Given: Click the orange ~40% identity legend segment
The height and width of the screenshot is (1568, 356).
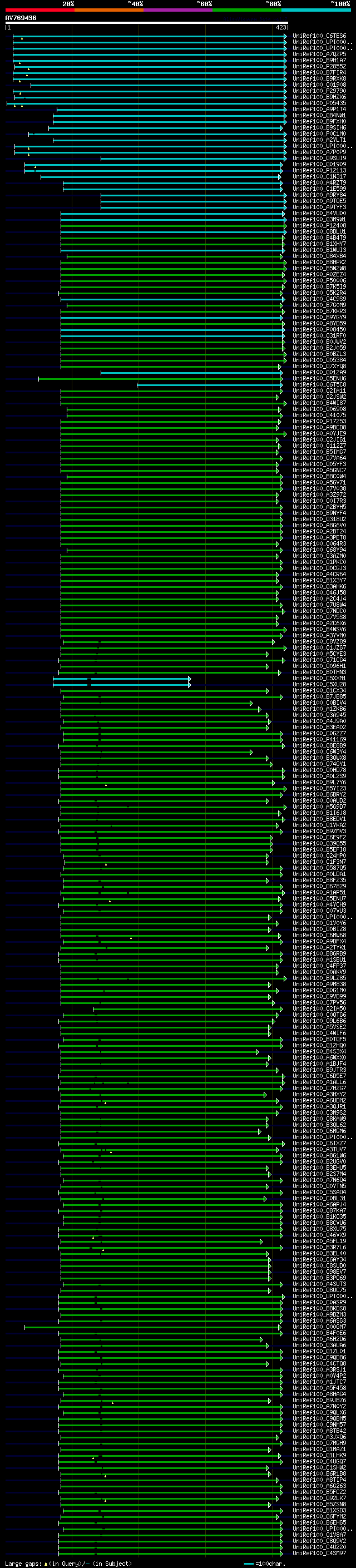Looking at the screenshot, I should tap(109, 10).
